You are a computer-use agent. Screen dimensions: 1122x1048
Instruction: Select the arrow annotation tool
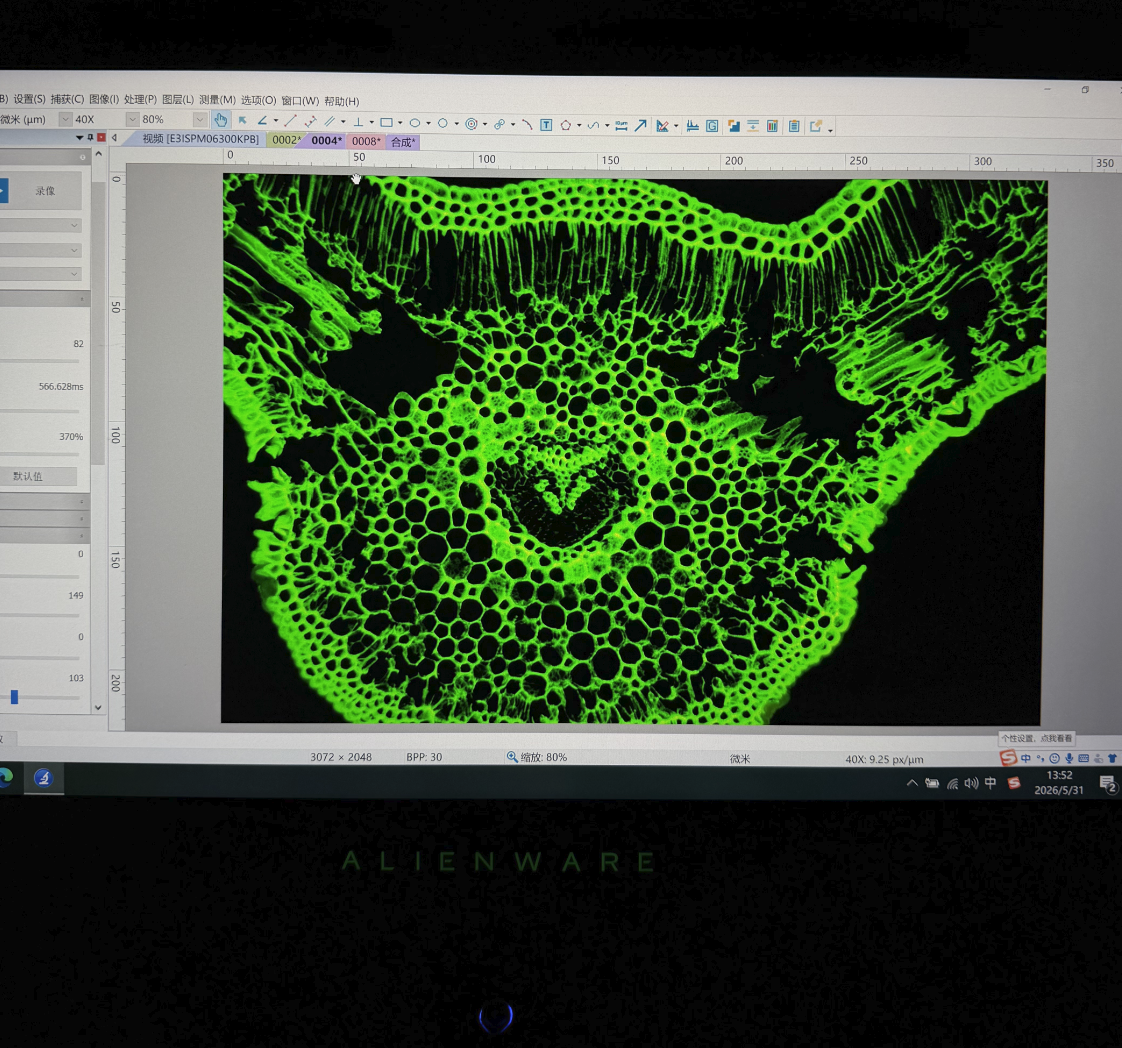pyautogui.click(x=640, y=126)
